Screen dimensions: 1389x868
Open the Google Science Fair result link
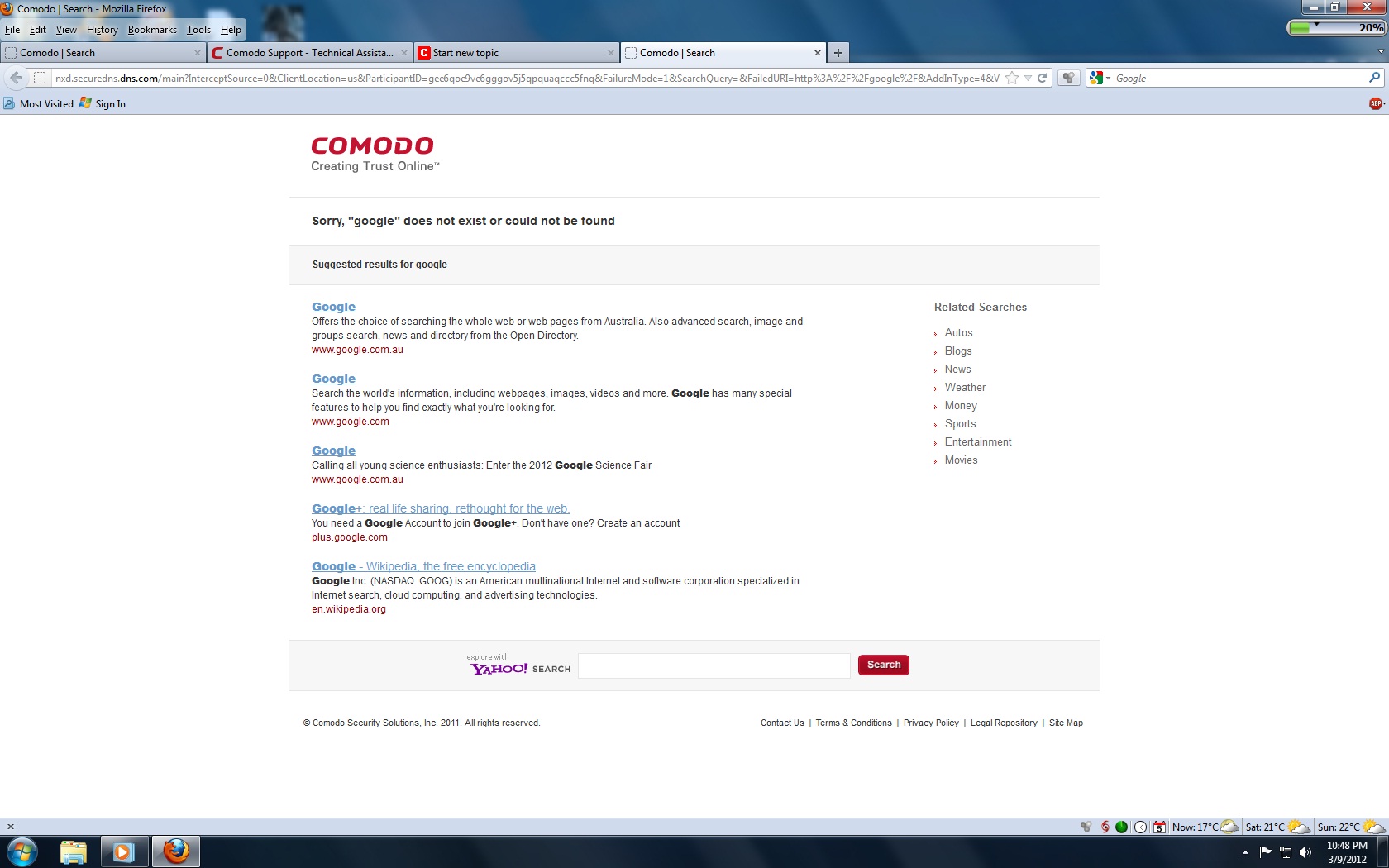pyautogui.click(x=333, y=451)
